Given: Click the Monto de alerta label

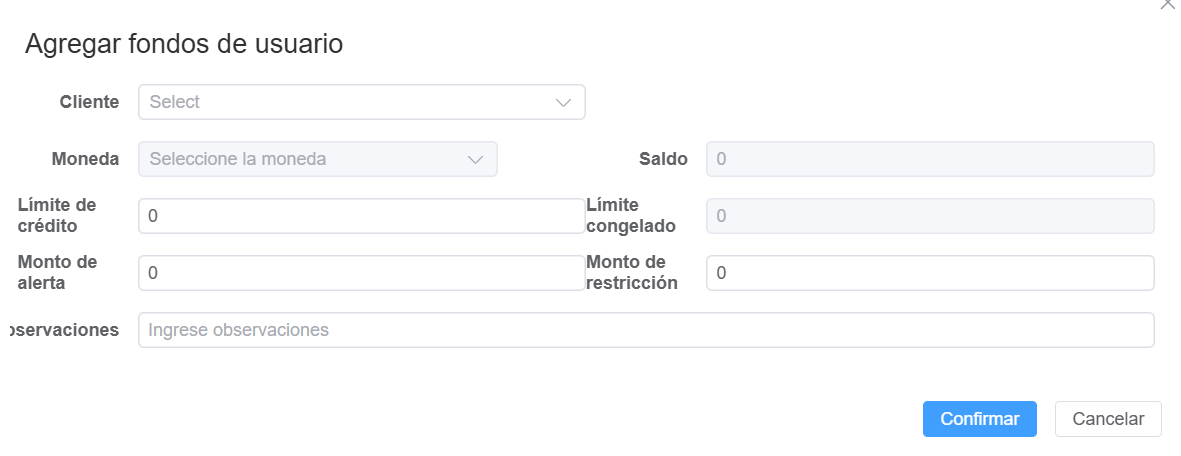Looking at the screenshot, I should tap(57, 272).
